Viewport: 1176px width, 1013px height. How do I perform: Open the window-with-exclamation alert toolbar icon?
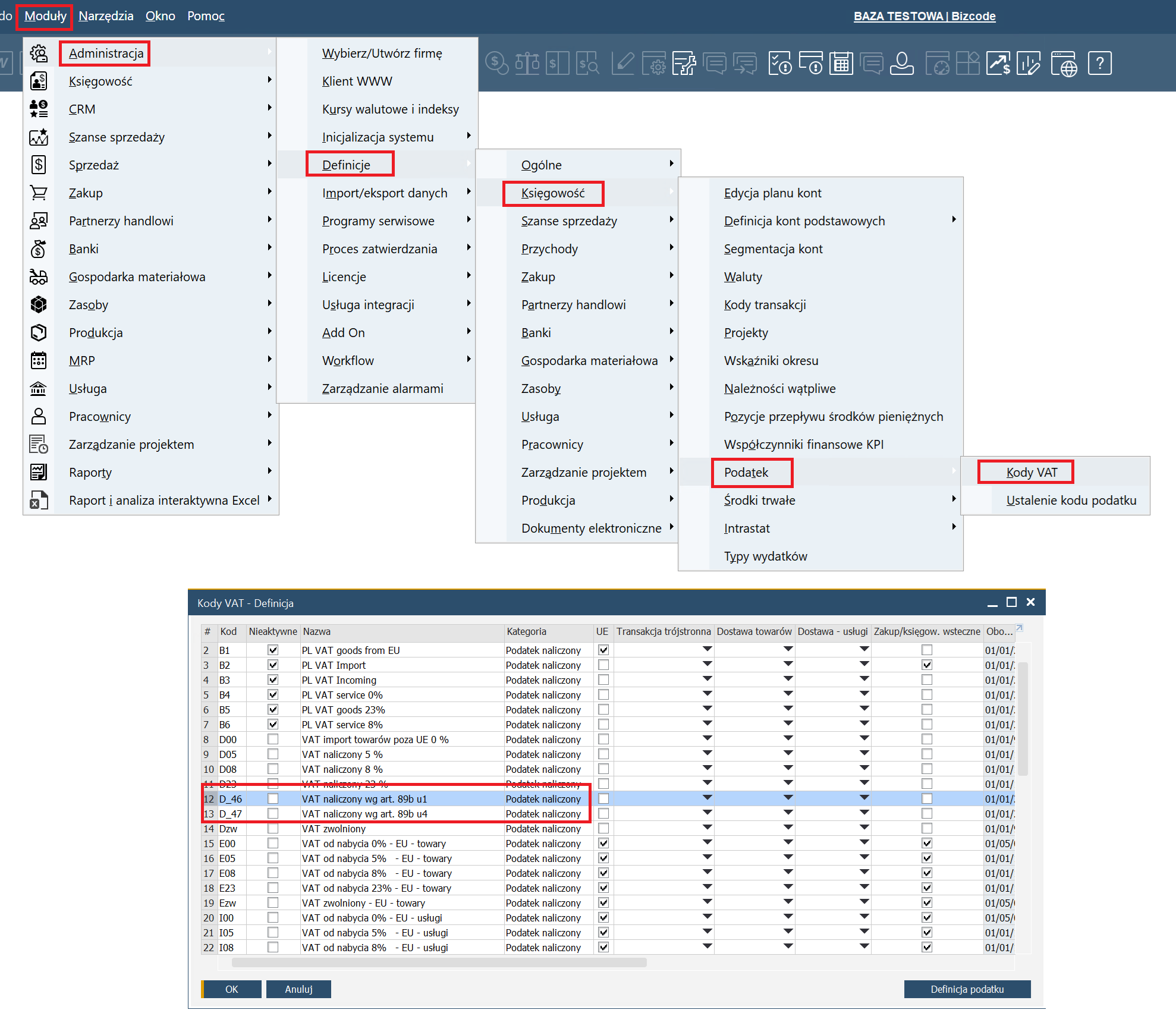[810, 63]
